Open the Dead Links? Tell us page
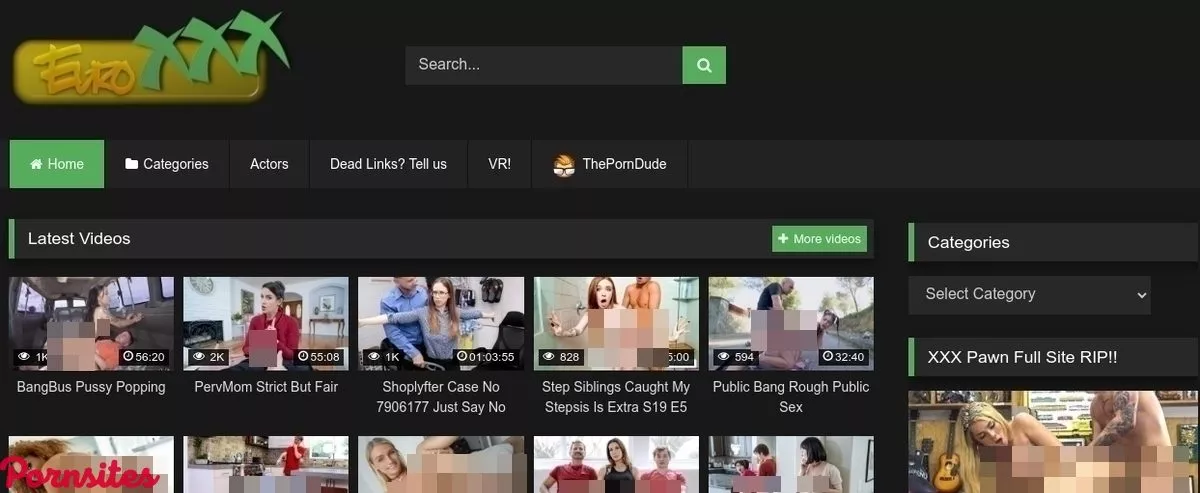This screenshot has width=1200, height=493. [388, 164]
